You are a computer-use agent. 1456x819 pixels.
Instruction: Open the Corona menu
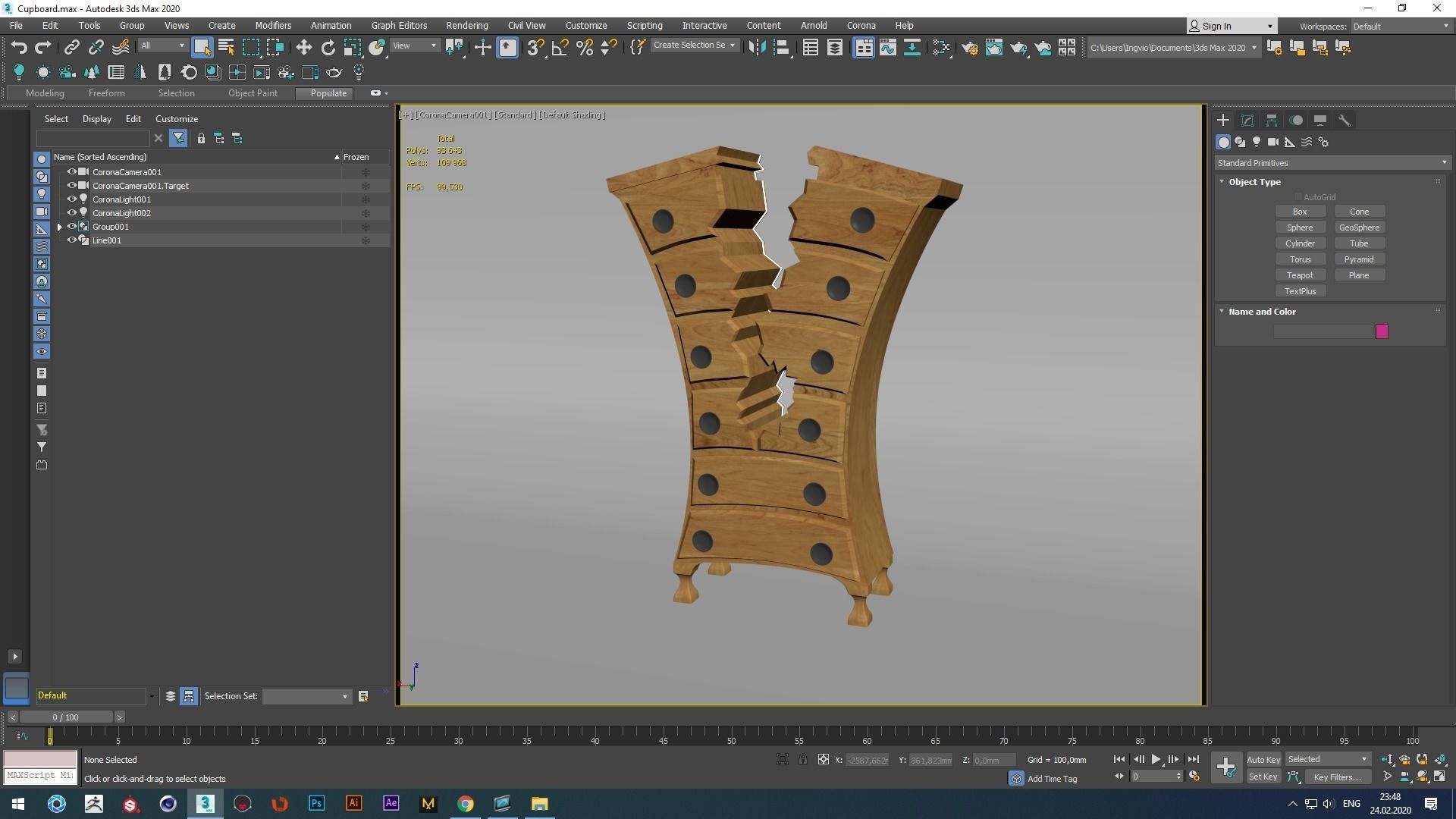point(861,26)
